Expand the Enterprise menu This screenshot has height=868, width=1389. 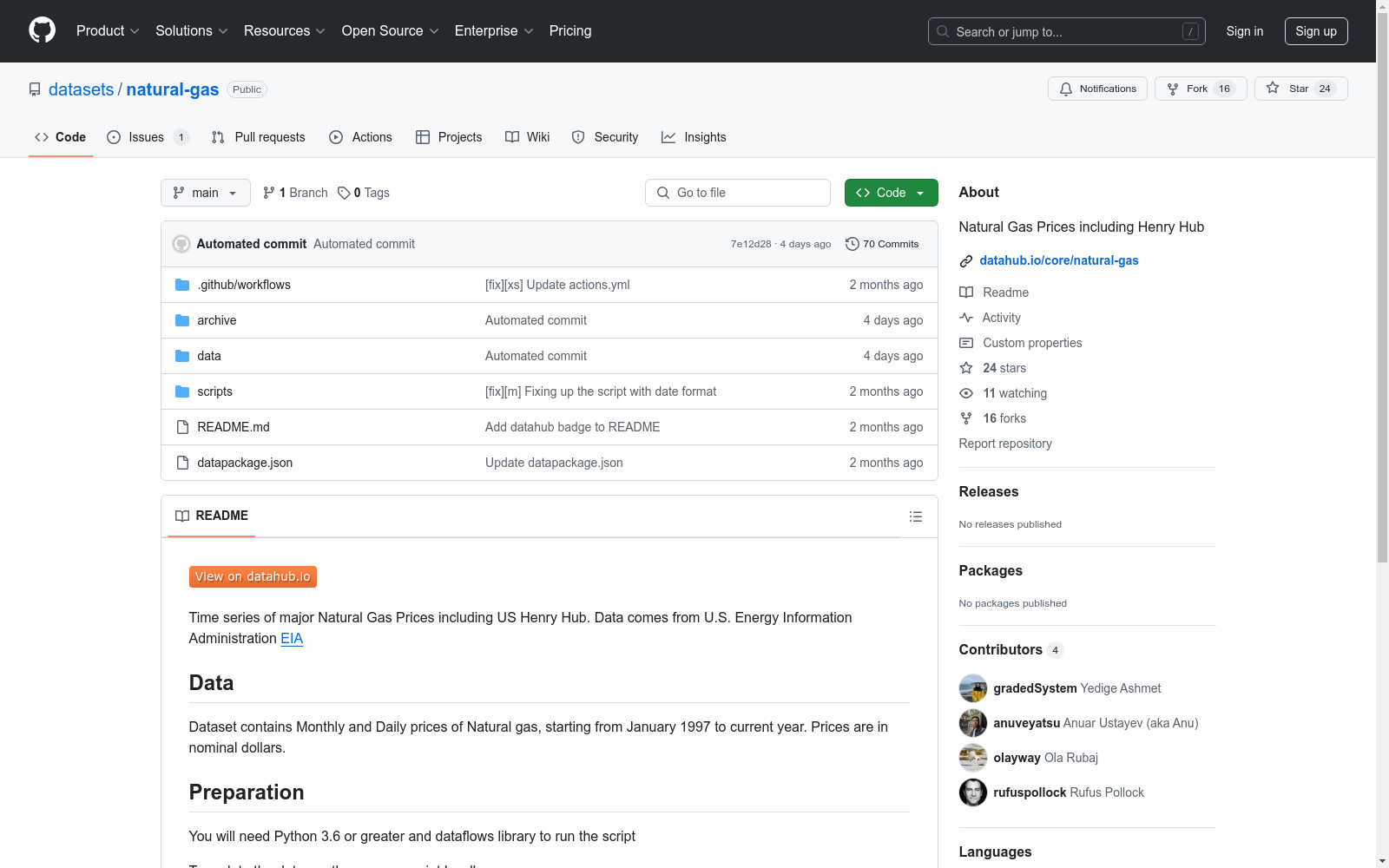click(494, 30)
